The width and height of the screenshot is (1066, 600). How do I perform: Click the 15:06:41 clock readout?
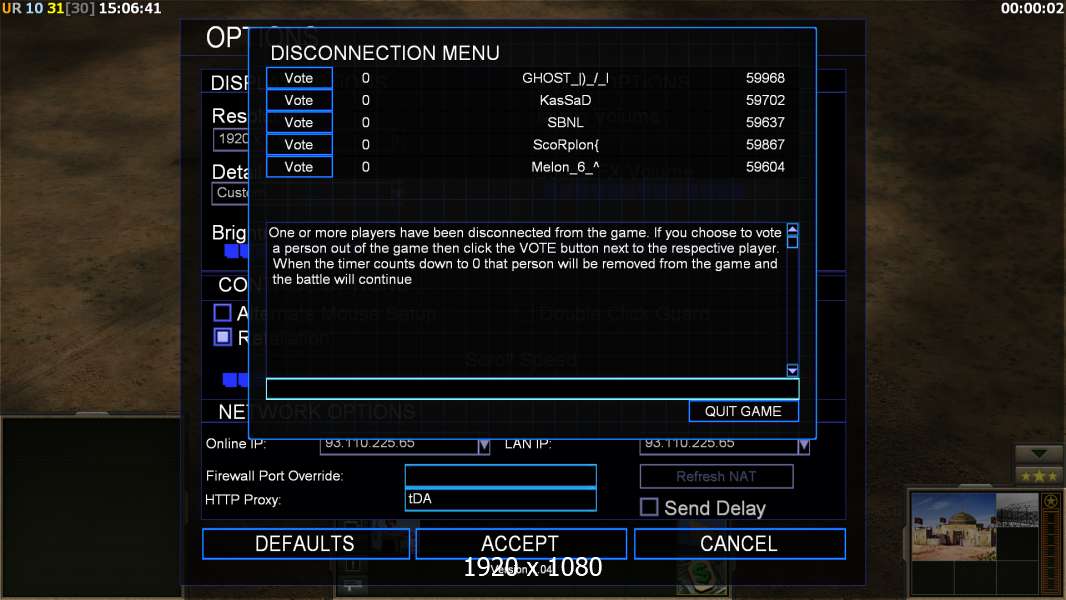130,9
